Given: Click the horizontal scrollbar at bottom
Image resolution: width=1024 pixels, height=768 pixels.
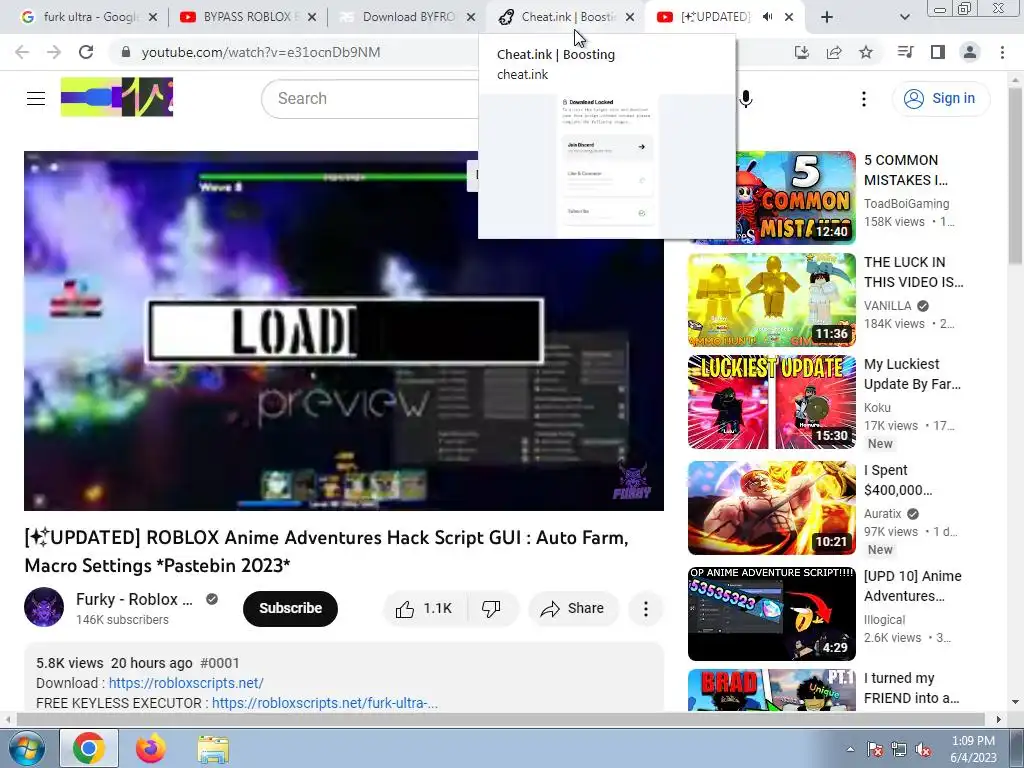Looking at the screenshot, I should click(x=502, y=719).
